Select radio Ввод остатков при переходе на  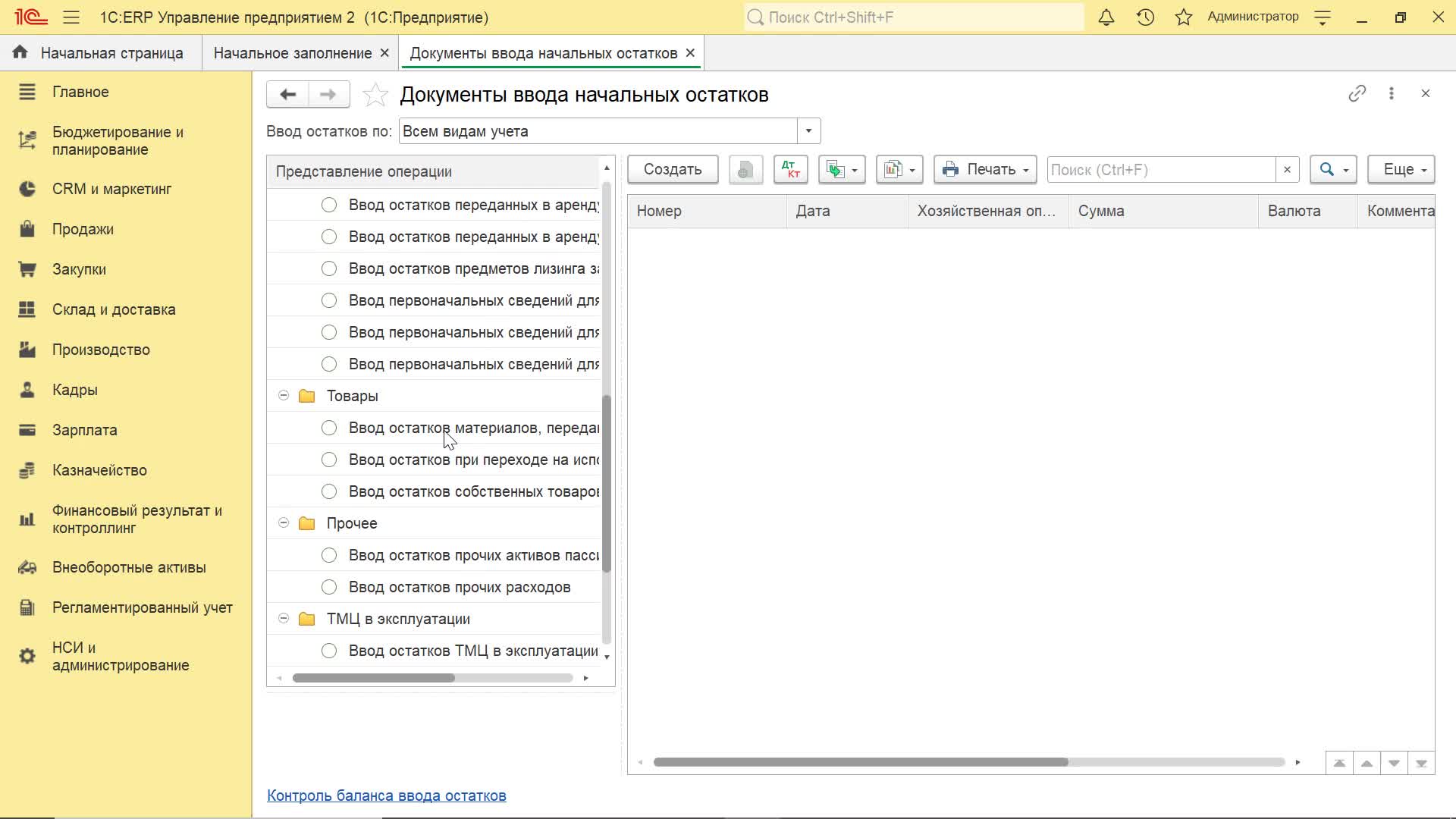click(x=329, y=460)
